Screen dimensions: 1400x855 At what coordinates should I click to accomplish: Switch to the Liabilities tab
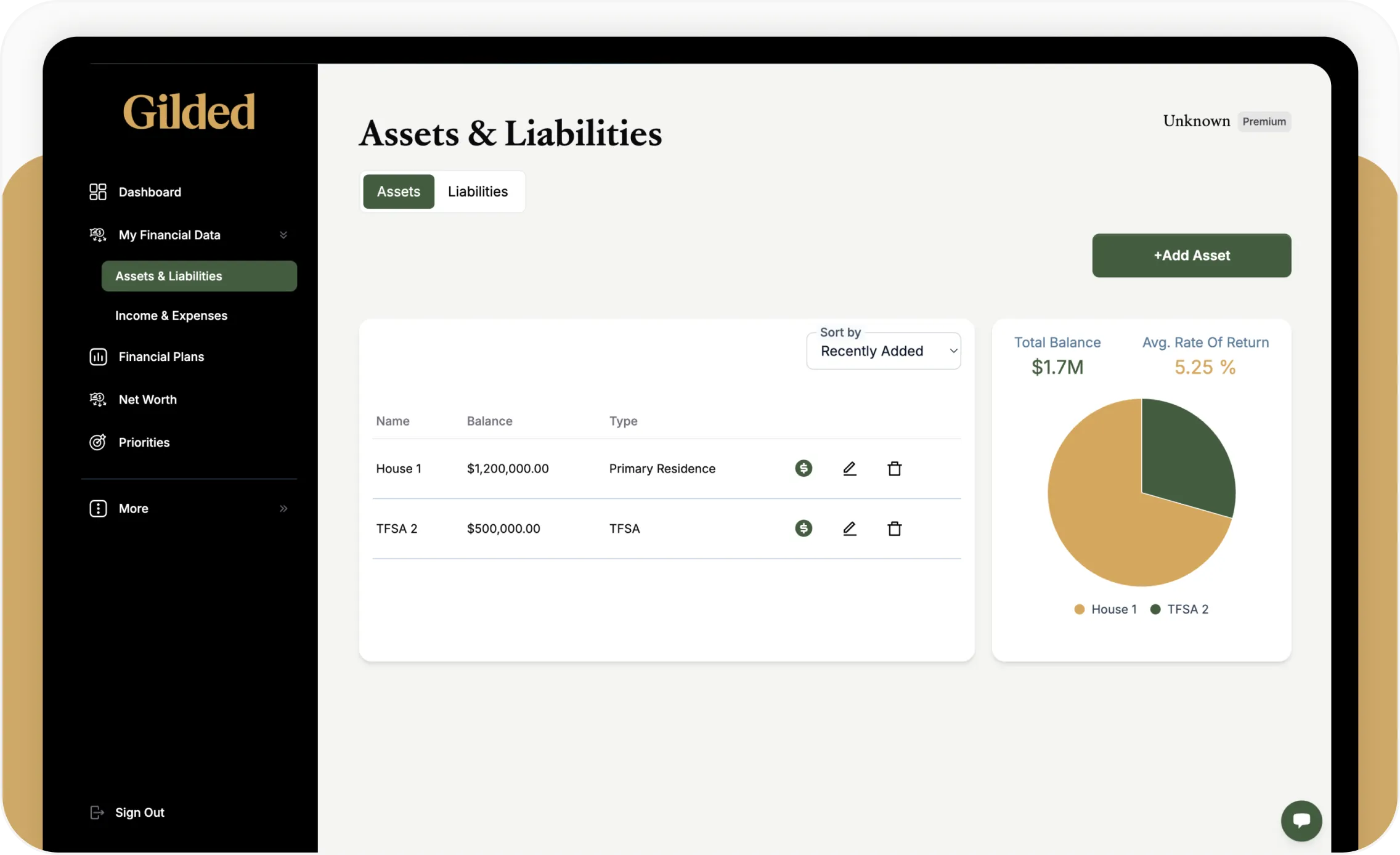478,192
